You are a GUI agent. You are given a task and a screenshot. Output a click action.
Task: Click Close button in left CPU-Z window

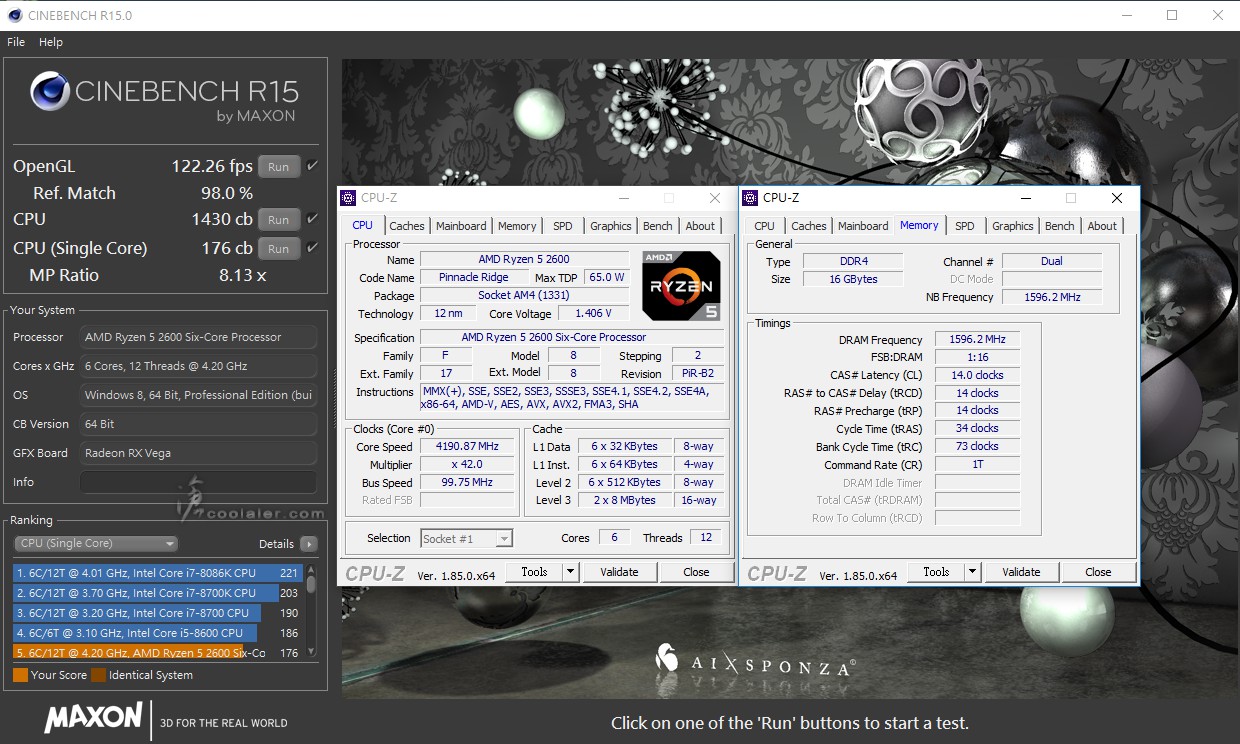click(x=696, y=572)
